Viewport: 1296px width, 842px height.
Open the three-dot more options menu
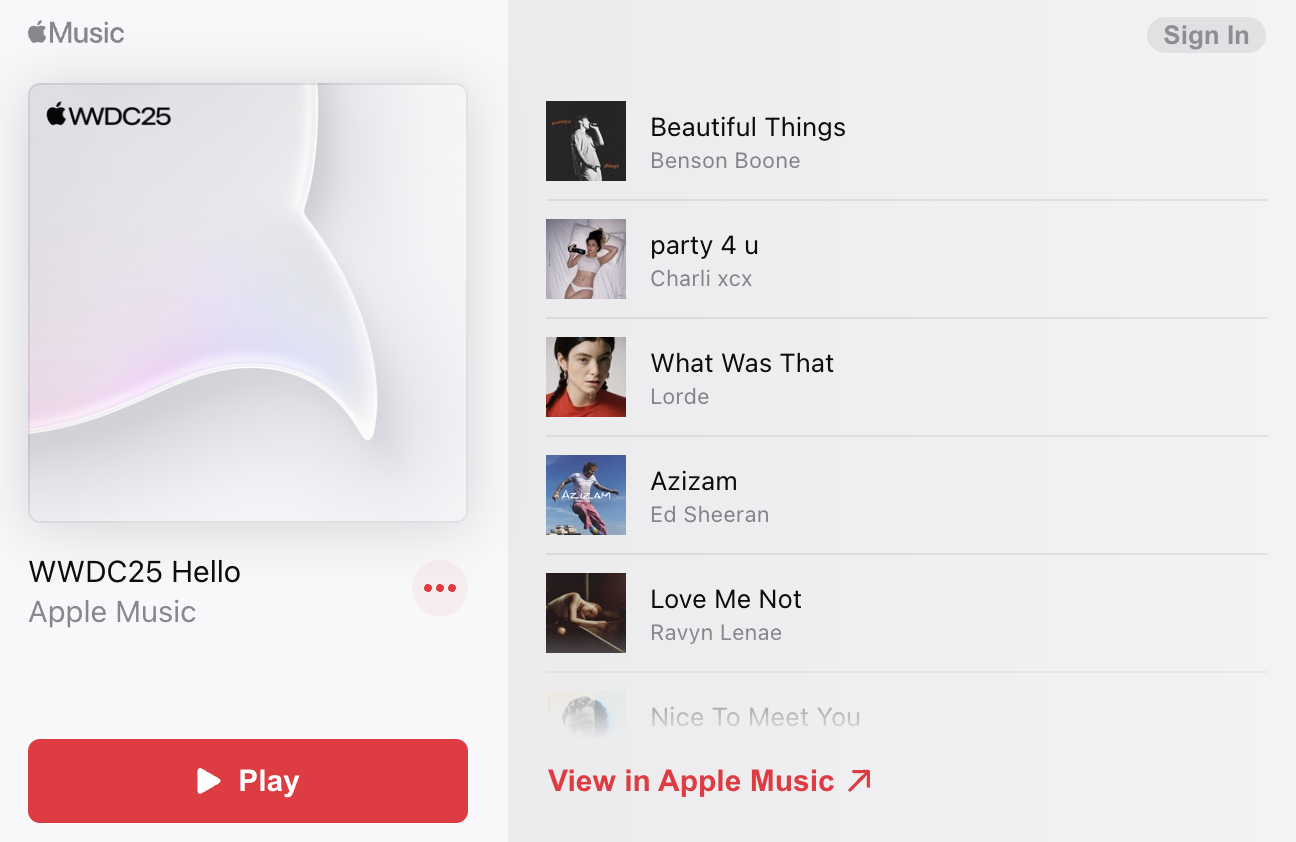(440, 588)
